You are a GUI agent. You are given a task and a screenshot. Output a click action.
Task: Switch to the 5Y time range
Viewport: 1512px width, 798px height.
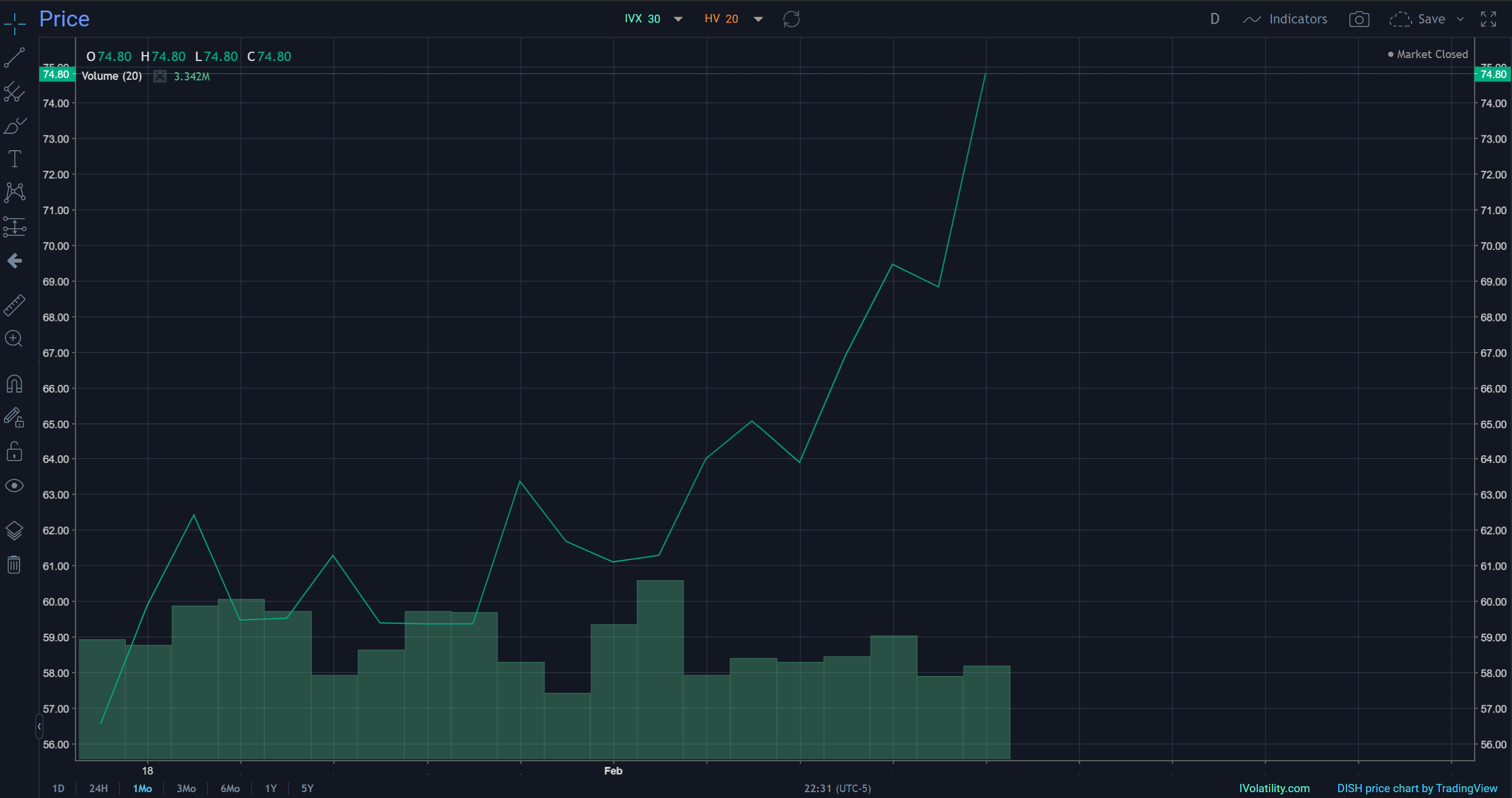pos(308,789)
